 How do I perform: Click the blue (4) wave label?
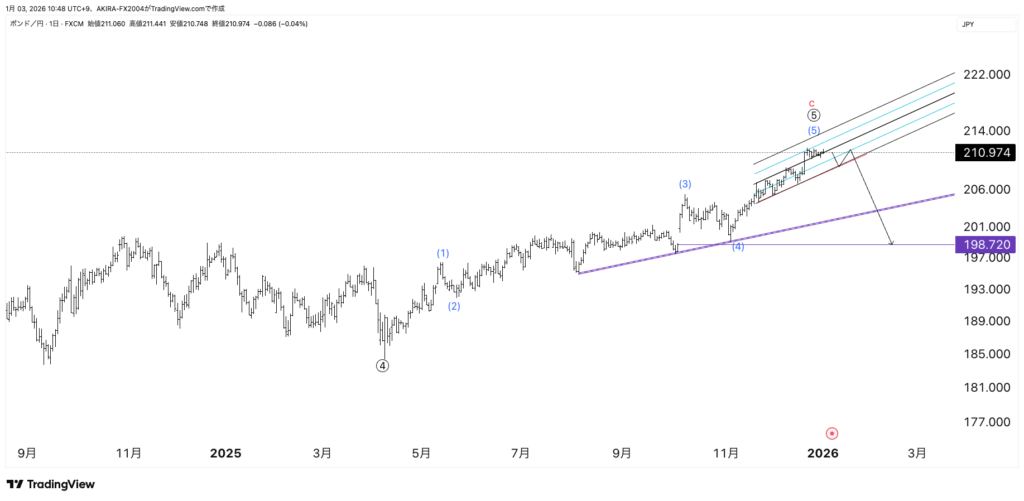(738, 246)
